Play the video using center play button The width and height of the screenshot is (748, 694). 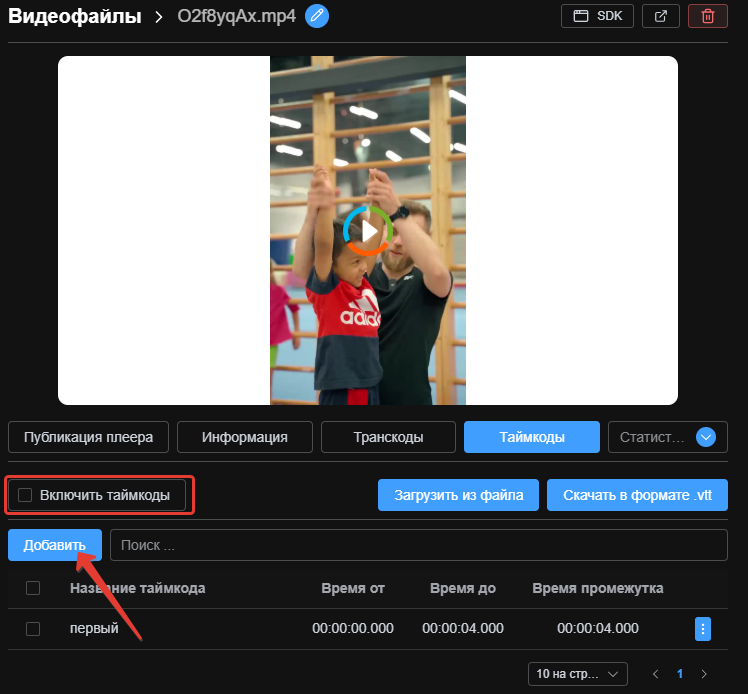[368, 231]
